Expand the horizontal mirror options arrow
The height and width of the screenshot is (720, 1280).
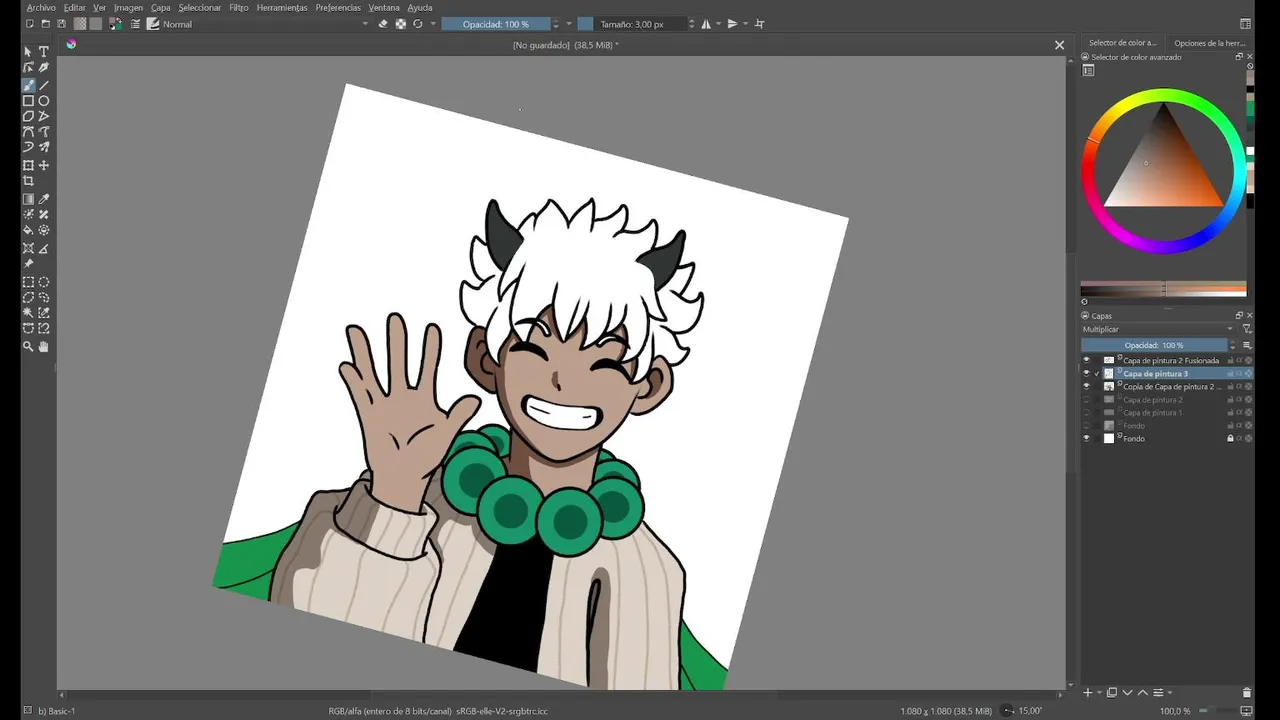click(x=719, y=24)
